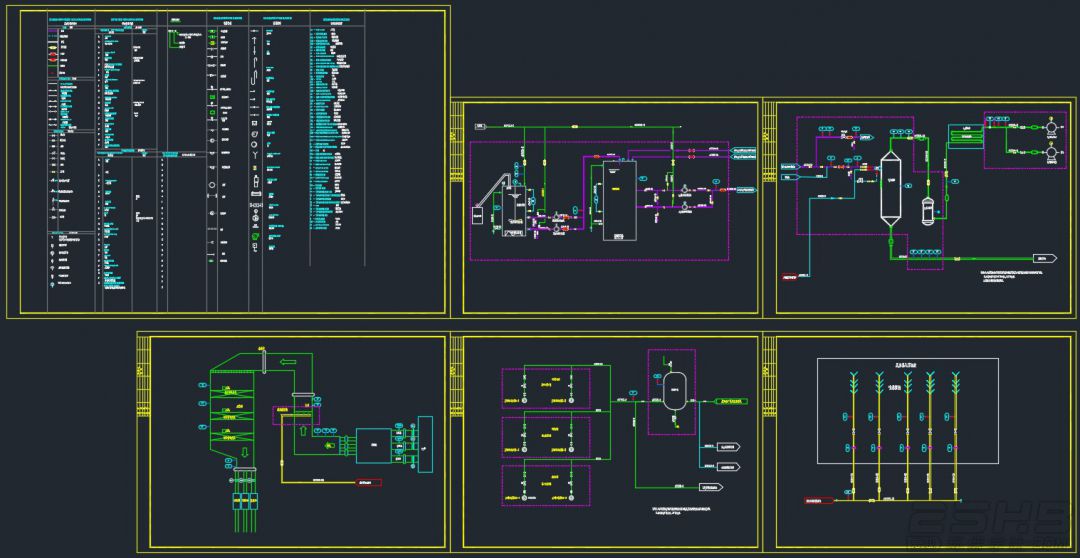Click the large white circle symbol in legend sheet
This screenshot has height=558, width=1080.
click(x=213, y=185)
